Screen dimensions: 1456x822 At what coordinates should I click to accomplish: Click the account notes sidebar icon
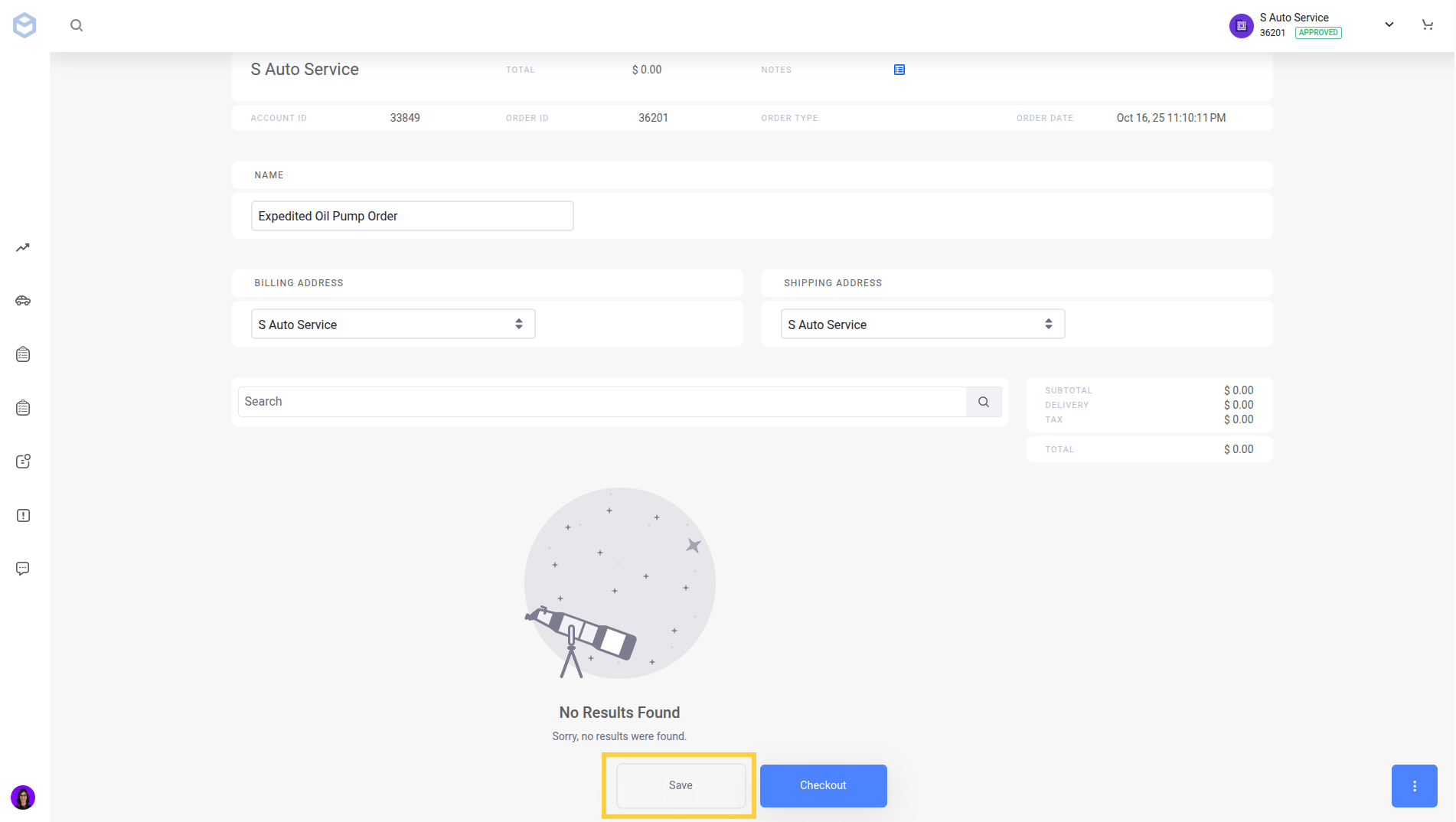pyautogui.click(x=22, y=461)
